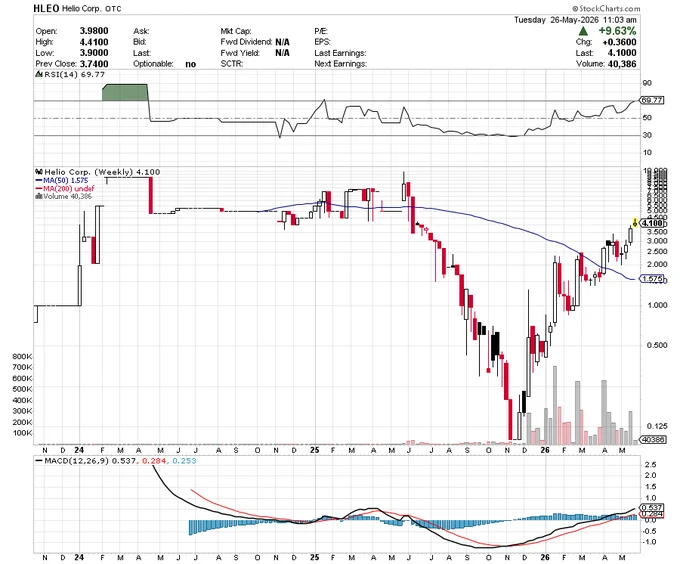Click the green up-arrow change indicator
Image resolution: width=680 pixels, height=564 pixels.
583,31
